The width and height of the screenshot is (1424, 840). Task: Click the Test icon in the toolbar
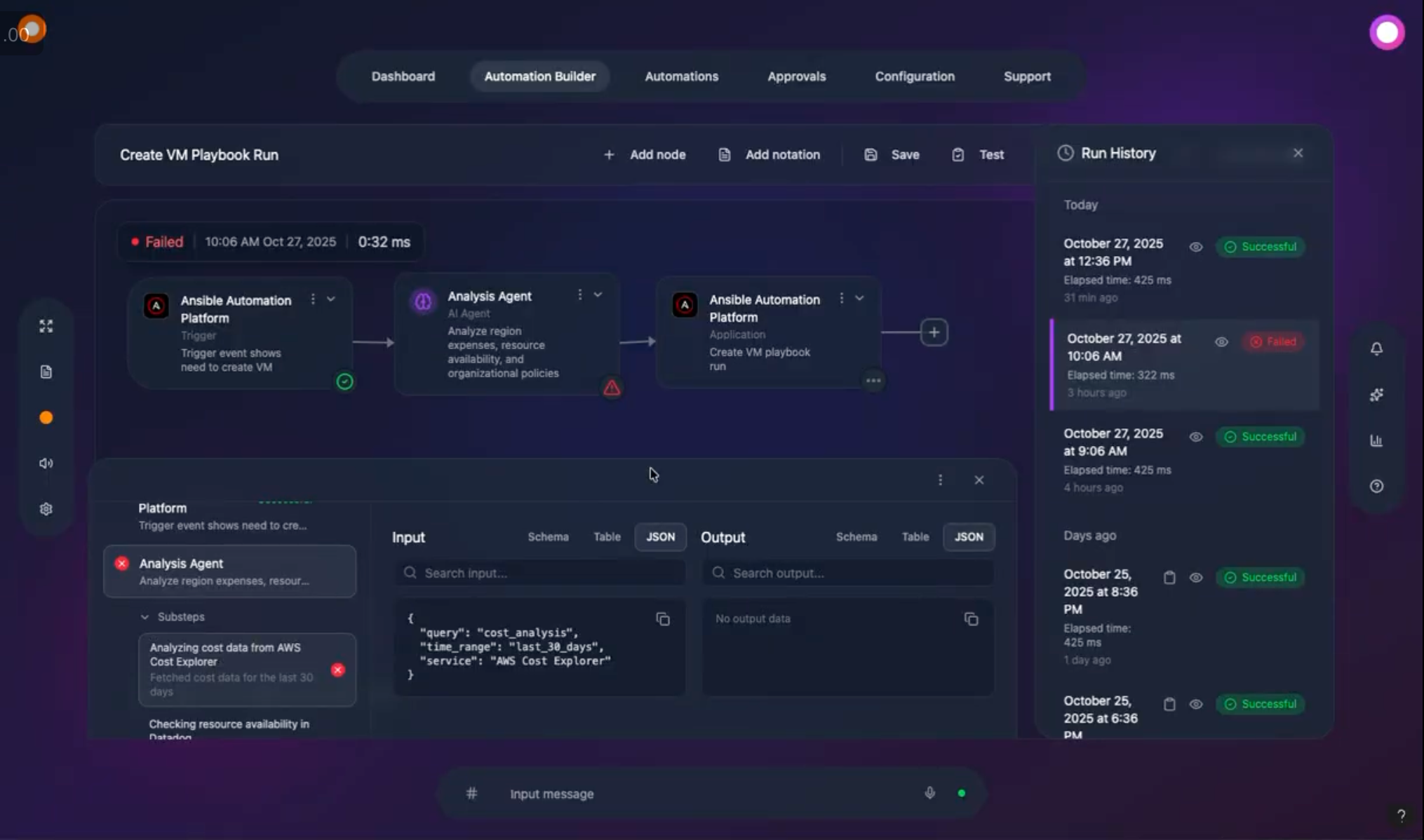click(958, 154)
